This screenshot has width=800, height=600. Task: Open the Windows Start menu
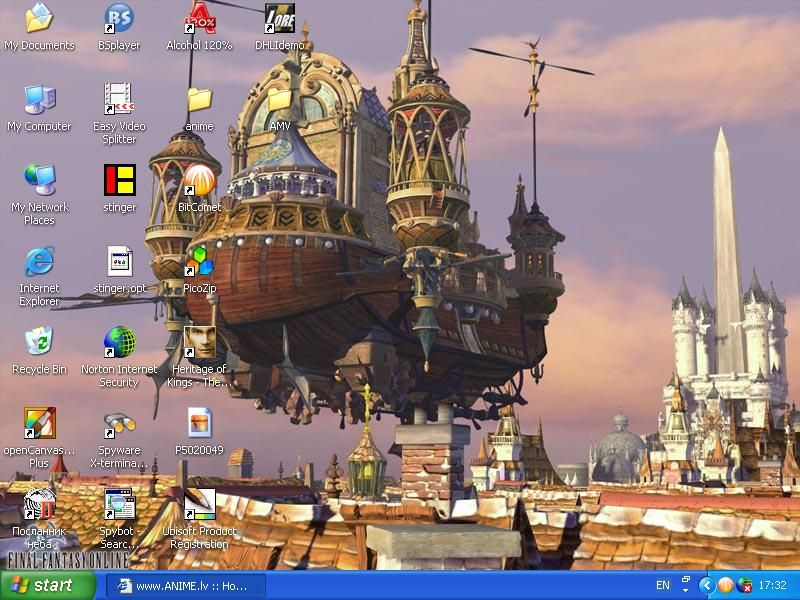(x=47, y=585)
